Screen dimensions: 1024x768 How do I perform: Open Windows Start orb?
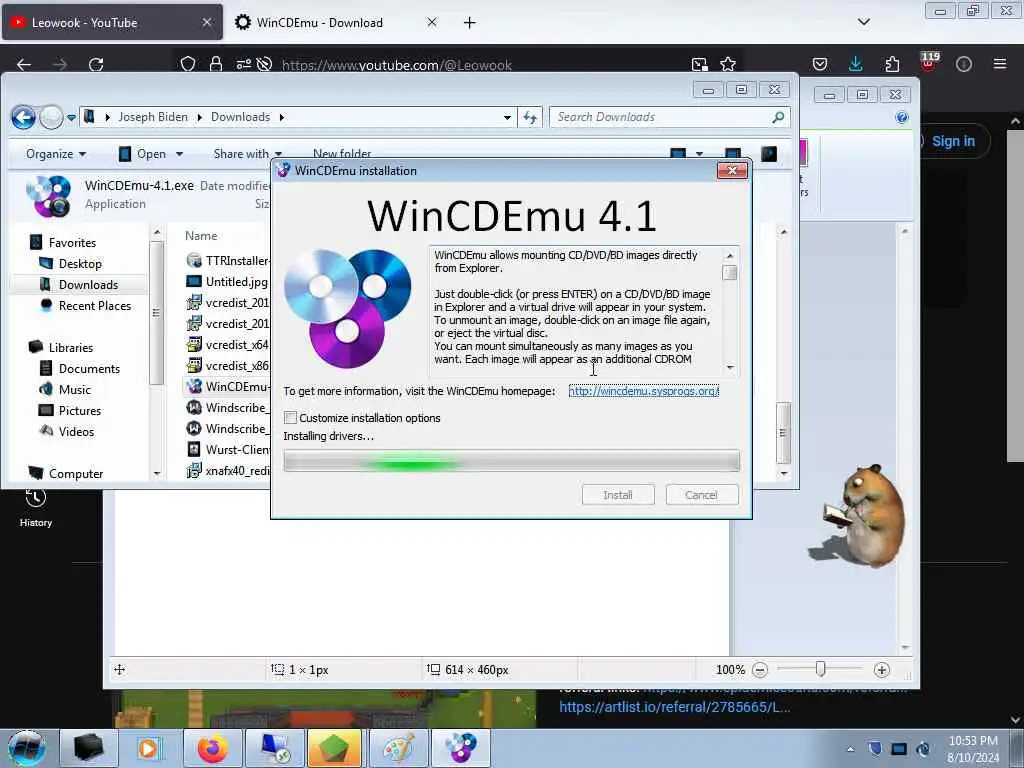pyautogui.click(x=26, y=748)
